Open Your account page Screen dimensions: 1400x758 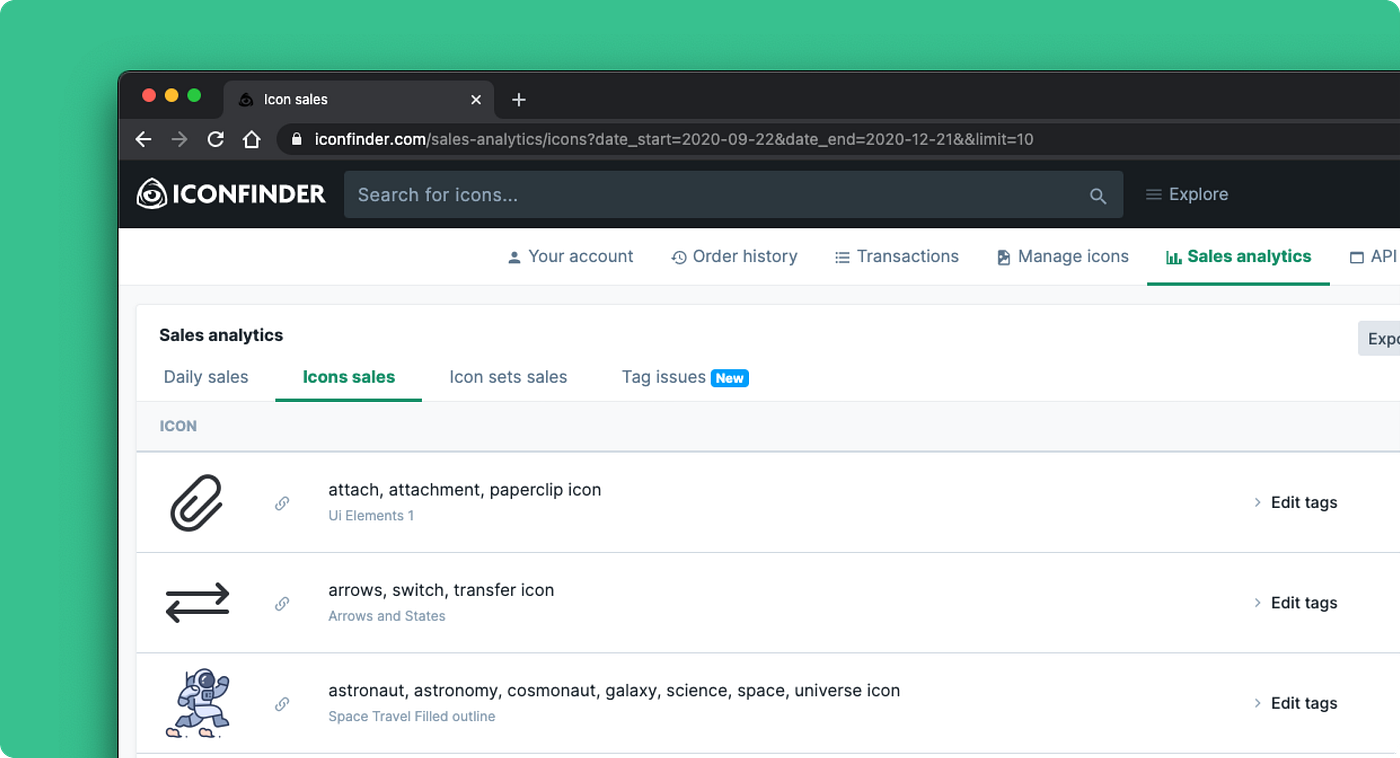(570, 256)
